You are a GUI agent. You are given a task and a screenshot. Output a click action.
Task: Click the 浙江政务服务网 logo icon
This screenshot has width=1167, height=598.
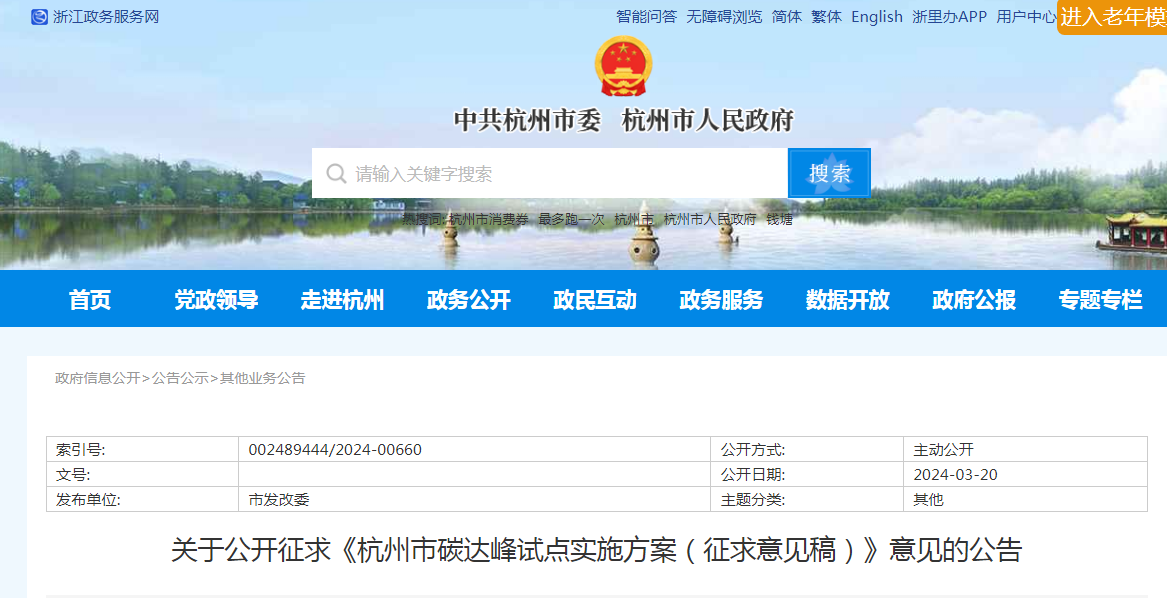pos(39,17)
